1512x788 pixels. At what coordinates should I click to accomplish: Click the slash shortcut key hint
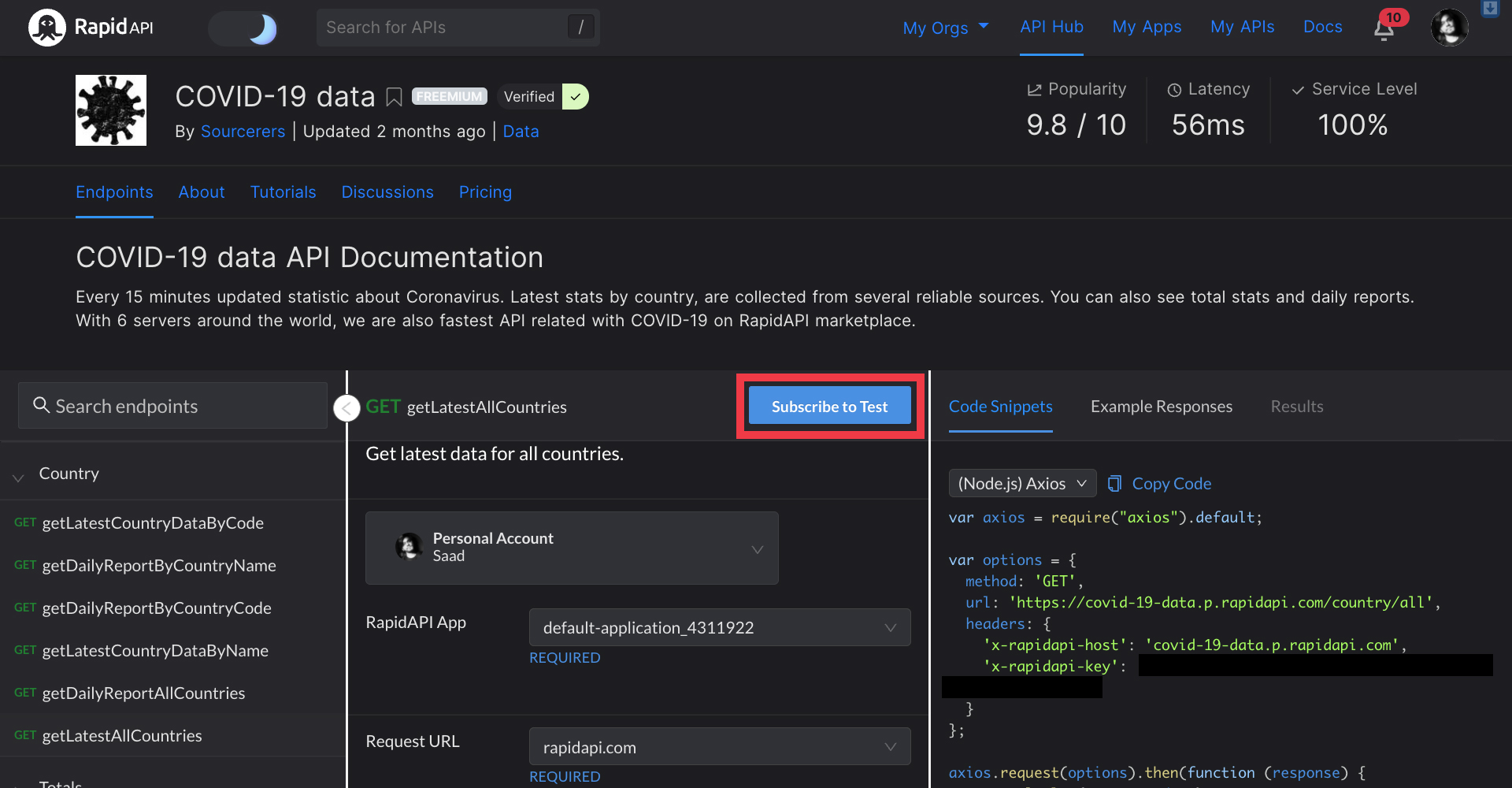(x=580, y=28)
